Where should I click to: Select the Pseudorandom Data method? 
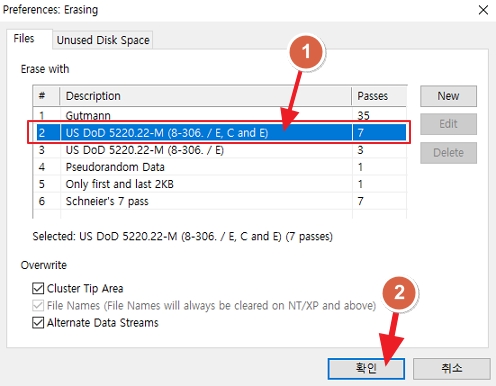coord(219,167)
